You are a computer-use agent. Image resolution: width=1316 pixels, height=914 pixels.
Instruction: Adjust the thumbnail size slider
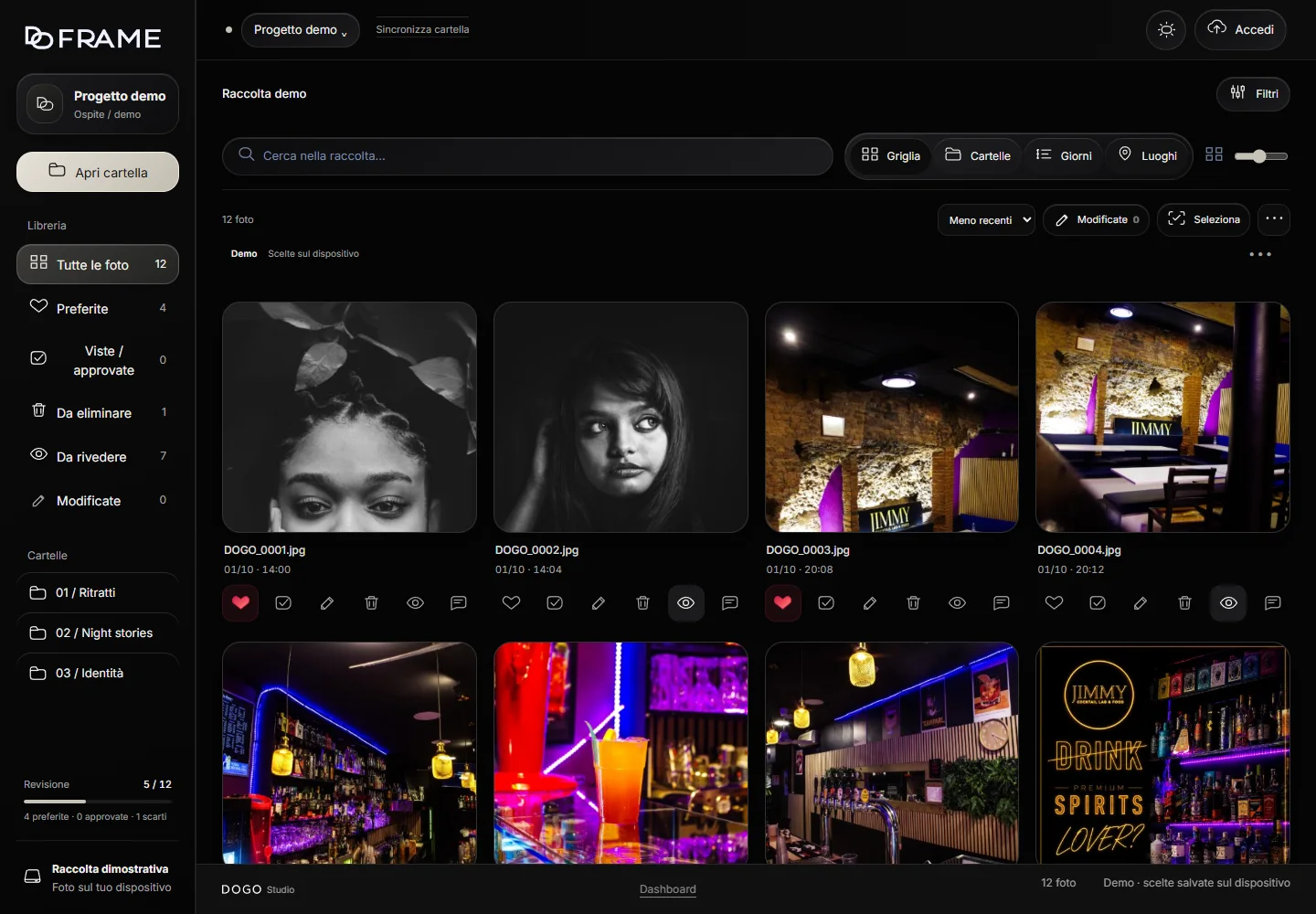(1260, 156)
